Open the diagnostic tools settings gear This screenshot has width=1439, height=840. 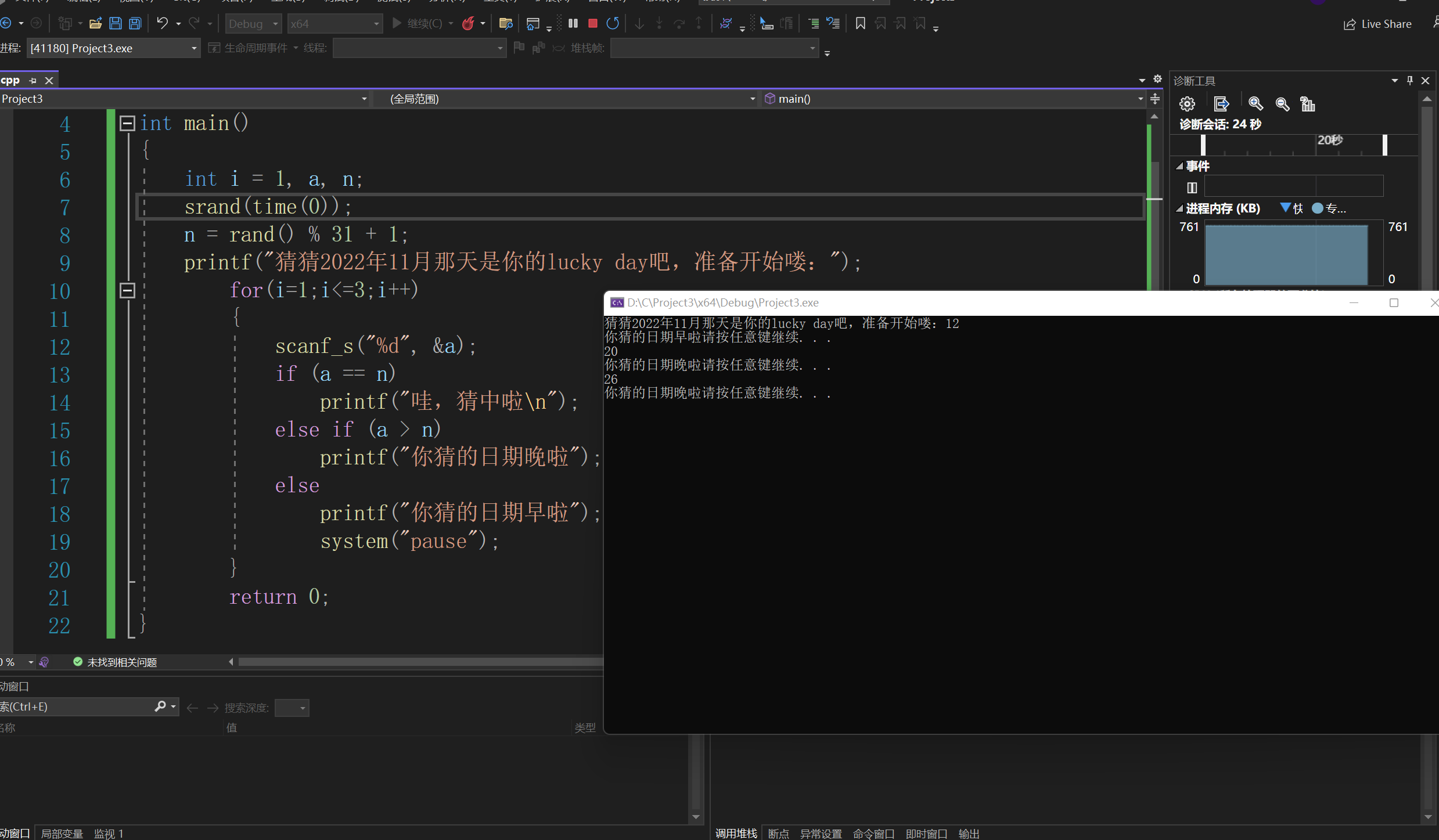[1187, 104]
